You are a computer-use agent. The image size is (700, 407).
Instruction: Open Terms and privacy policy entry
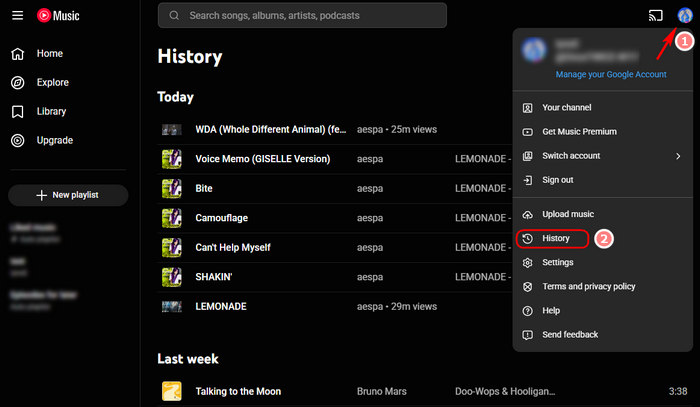coord(603,287)
